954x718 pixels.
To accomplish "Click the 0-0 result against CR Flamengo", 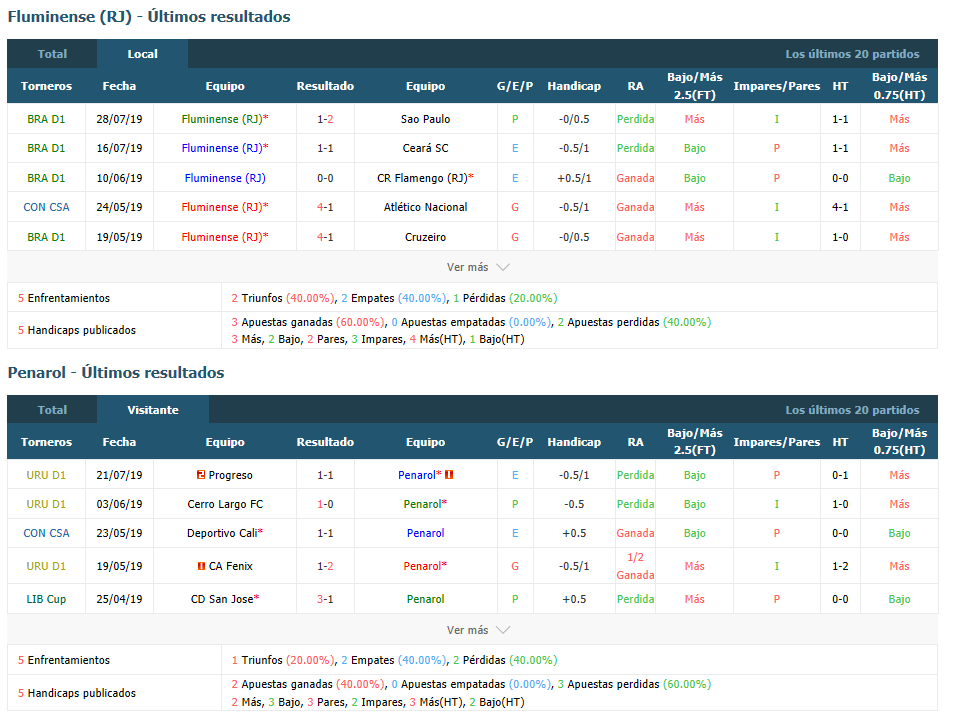I will coord(325,178).
